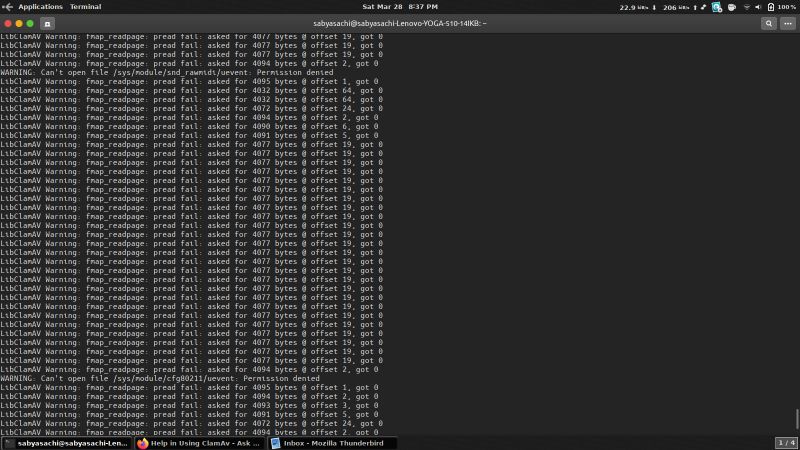Open the 1 / 4 workspace switcher
This screenshot has height=450, width=800.
tap(786, 442)
